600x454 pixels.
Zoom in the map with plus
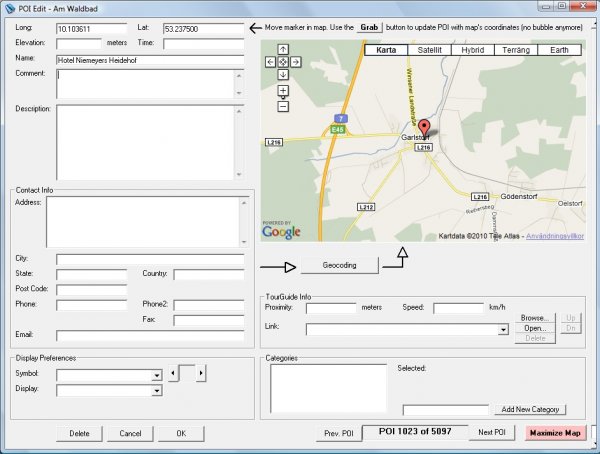tap(283, 91)
